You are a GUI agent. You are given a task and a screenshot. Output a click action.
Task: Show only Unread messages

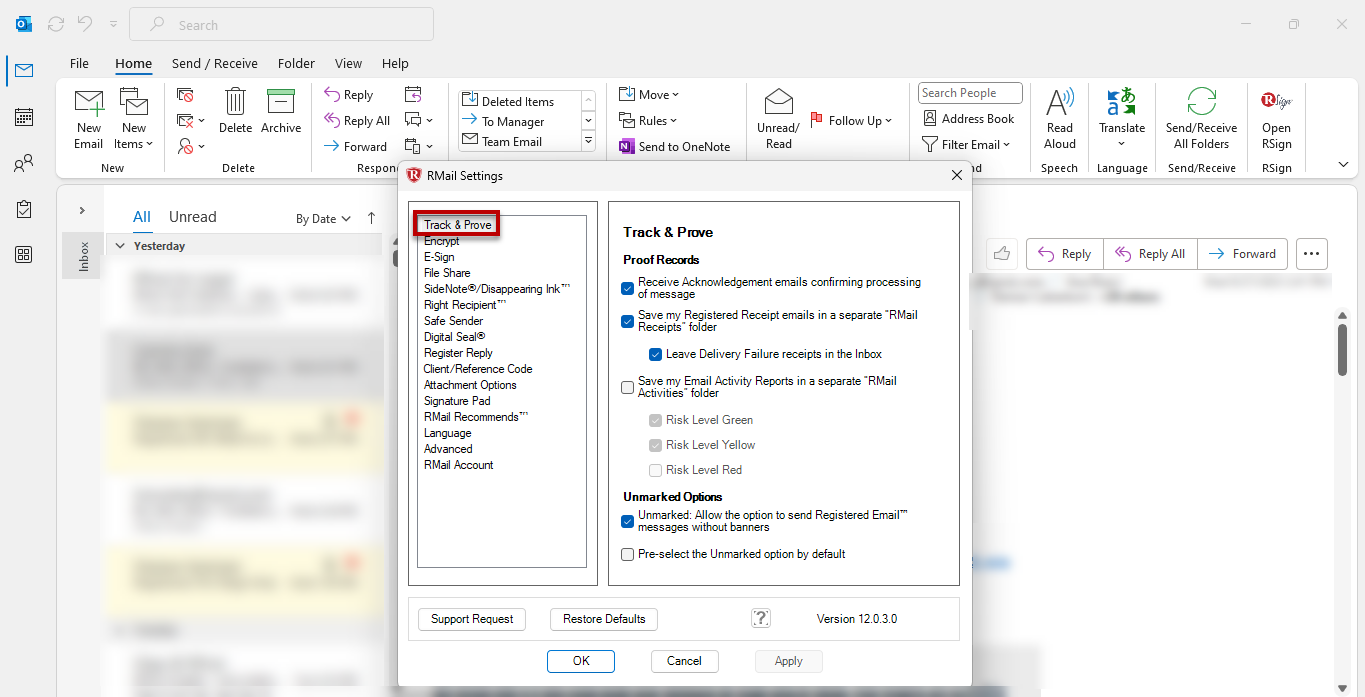192,217
